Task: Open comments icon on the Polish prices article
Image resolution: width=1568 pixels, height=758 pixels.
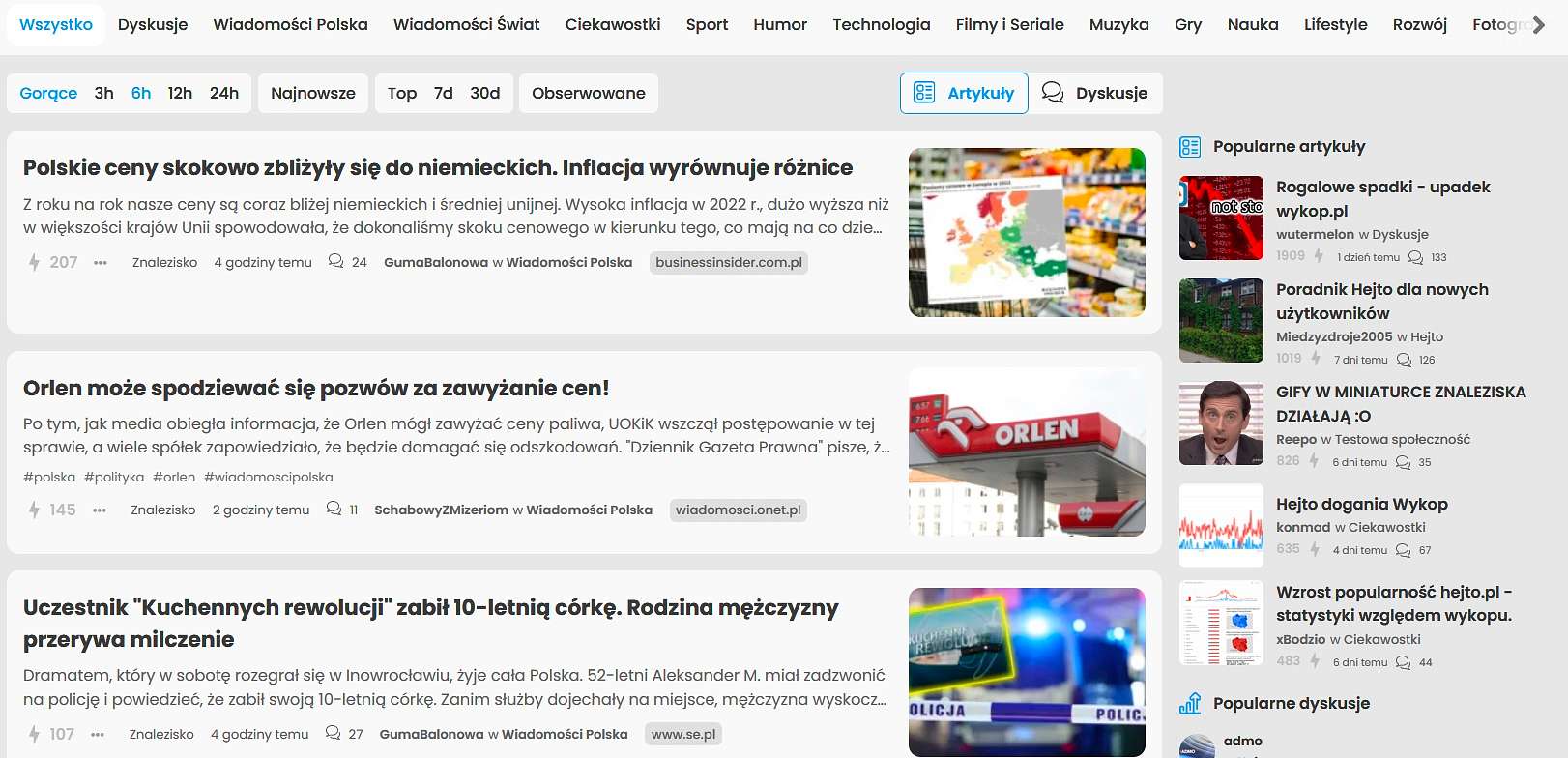Action: (x=335, y=261)
